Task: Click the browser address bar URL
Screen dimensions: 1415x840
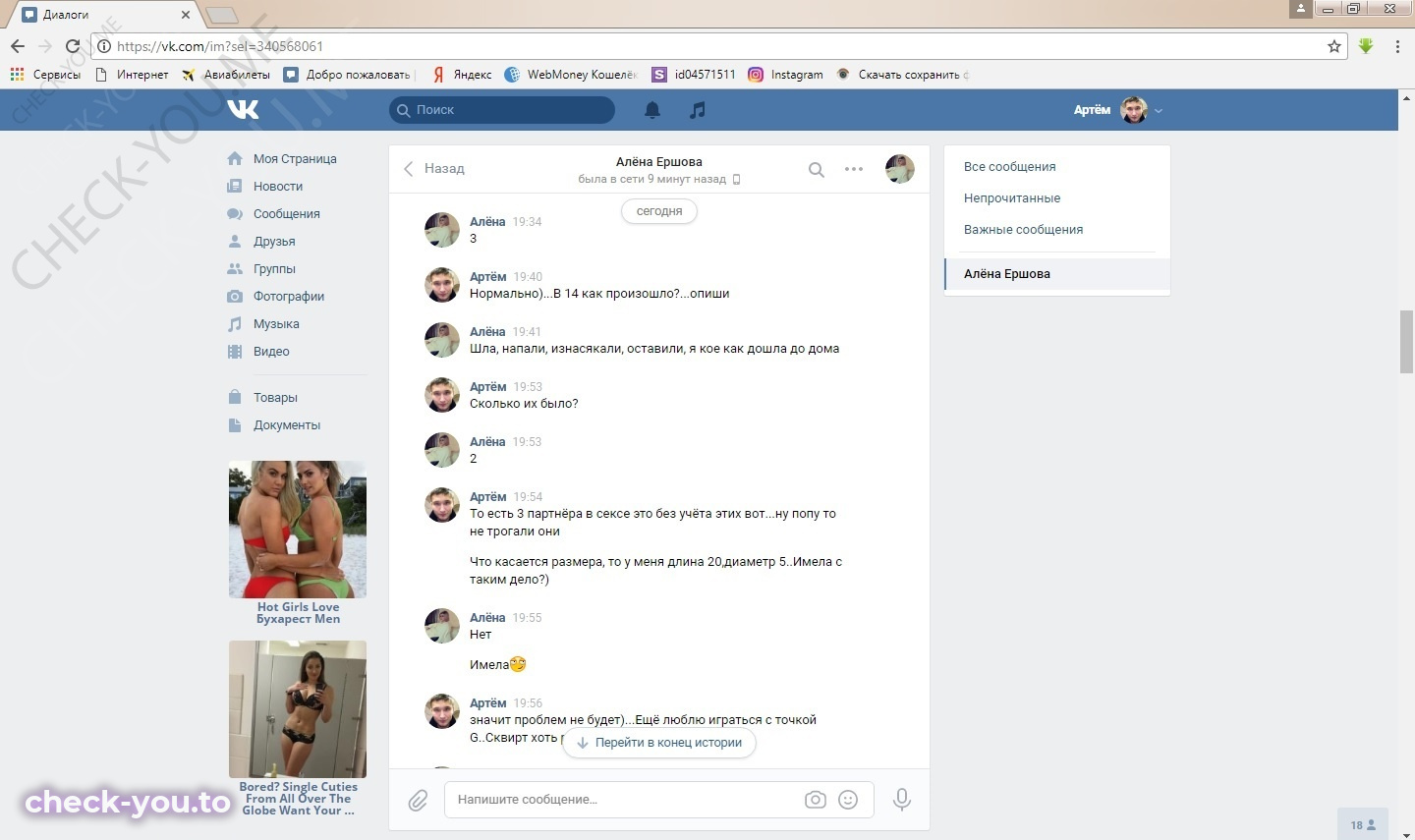Action: tap(220, 46)
